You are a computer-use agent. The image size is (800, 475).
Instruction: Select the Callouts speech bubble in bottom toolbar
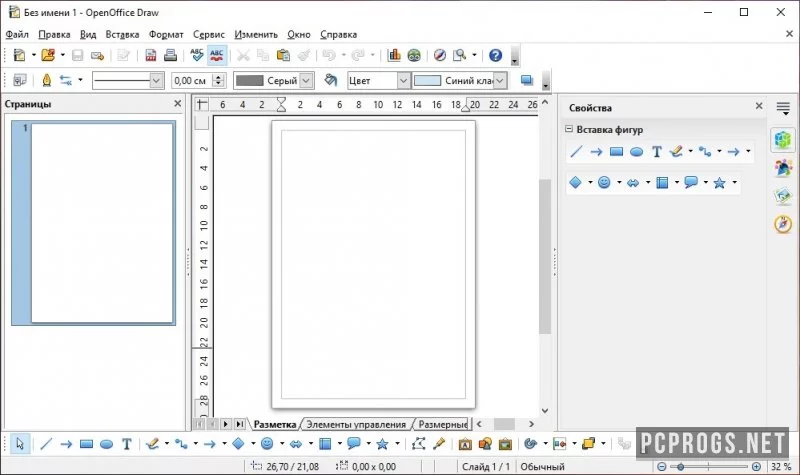click(354, 444)
